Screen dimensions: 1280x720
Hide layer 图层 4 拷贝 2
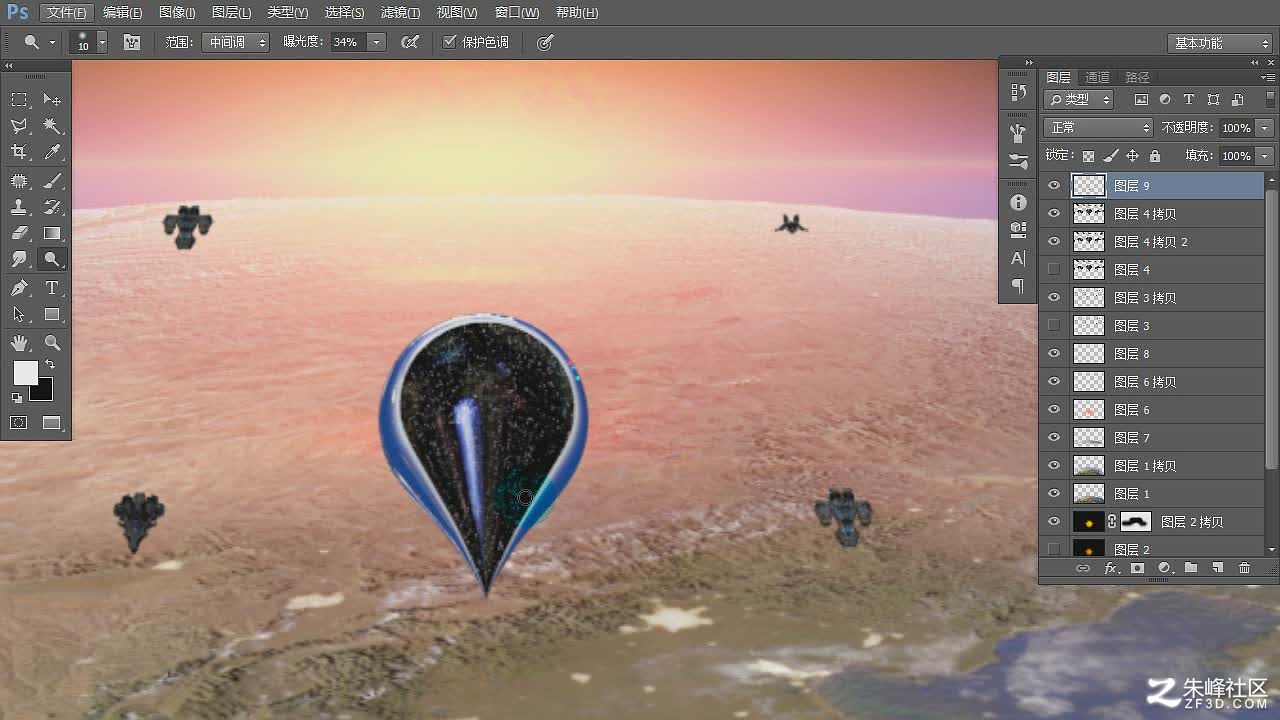[1053, 241]
